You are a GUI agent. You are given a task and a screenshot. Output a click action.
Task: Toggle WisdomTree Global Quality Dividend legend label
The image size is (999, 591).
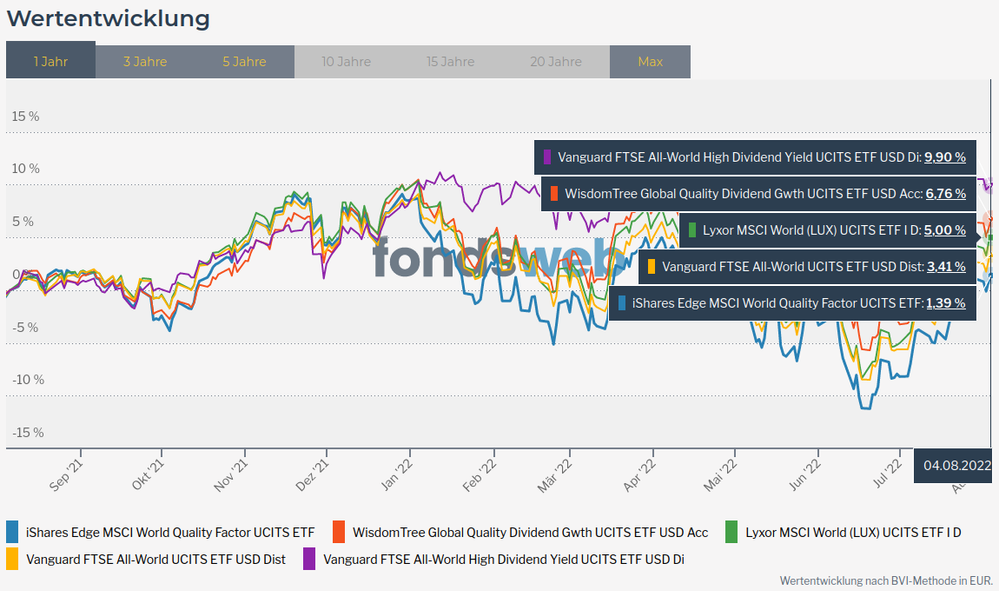point(530,532)
